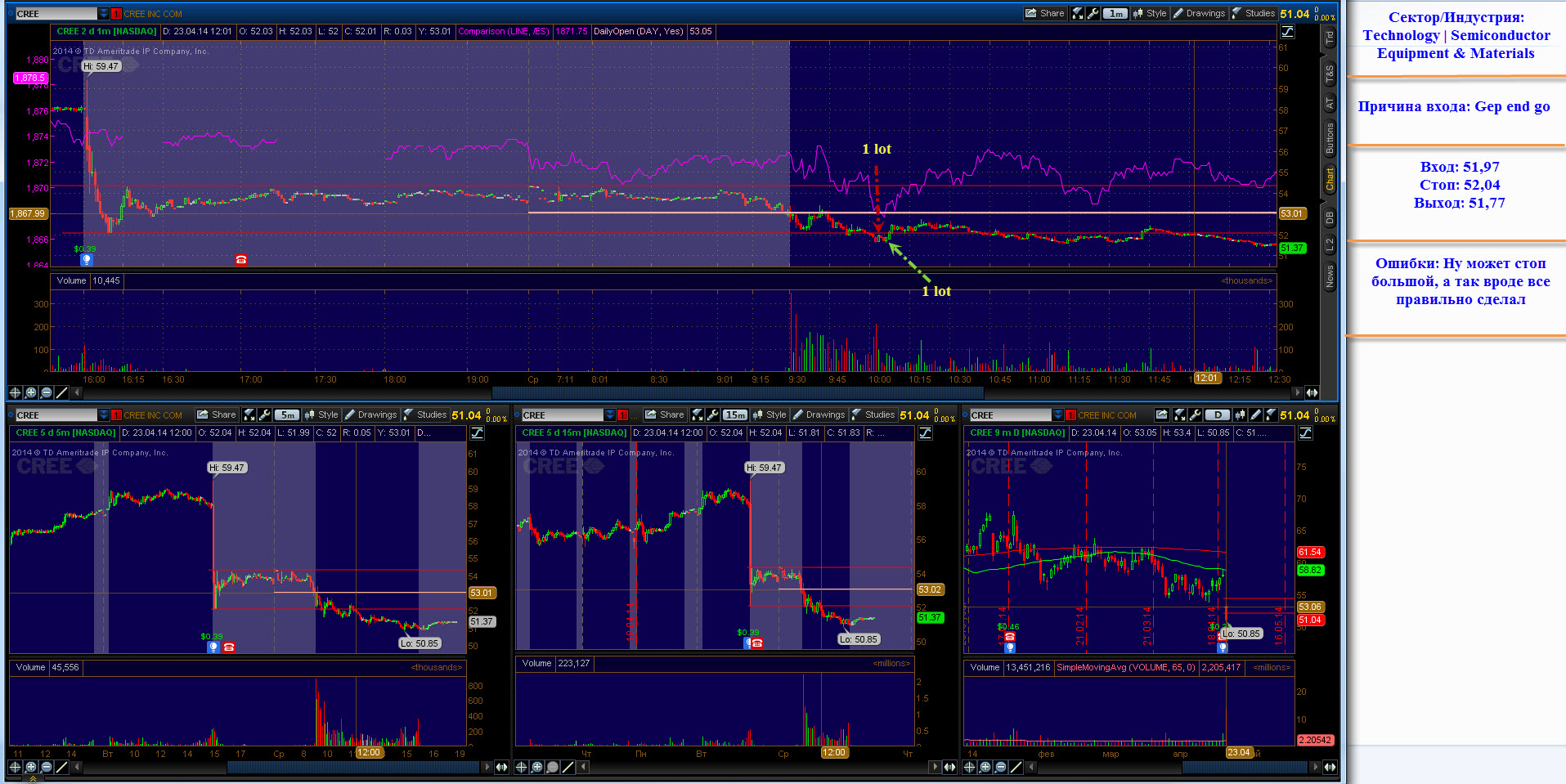Viewport: 1566px width, 784px height.
Task: Open wrench settings in 5m chart
Action: coord(265,414)
